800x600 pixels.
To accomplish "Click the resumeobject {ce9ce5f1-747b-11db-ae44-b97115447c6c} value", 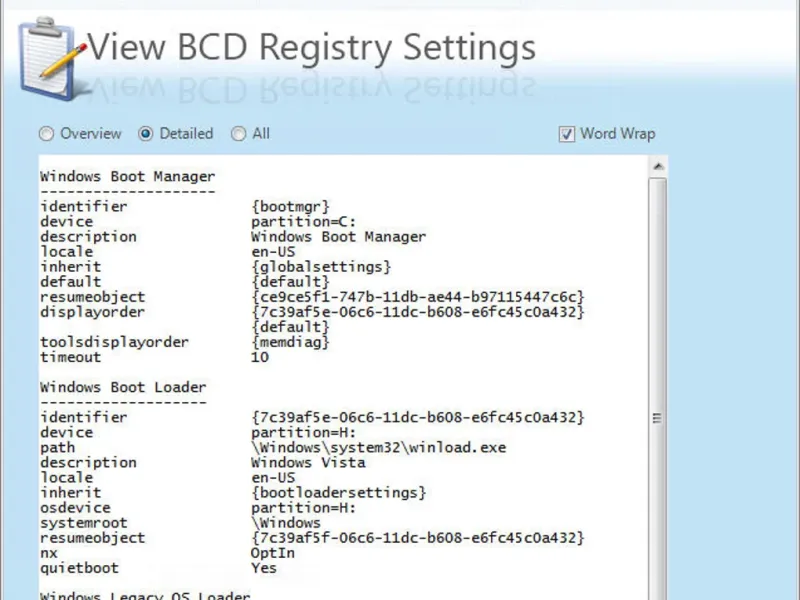I will (x=417, y=297).
